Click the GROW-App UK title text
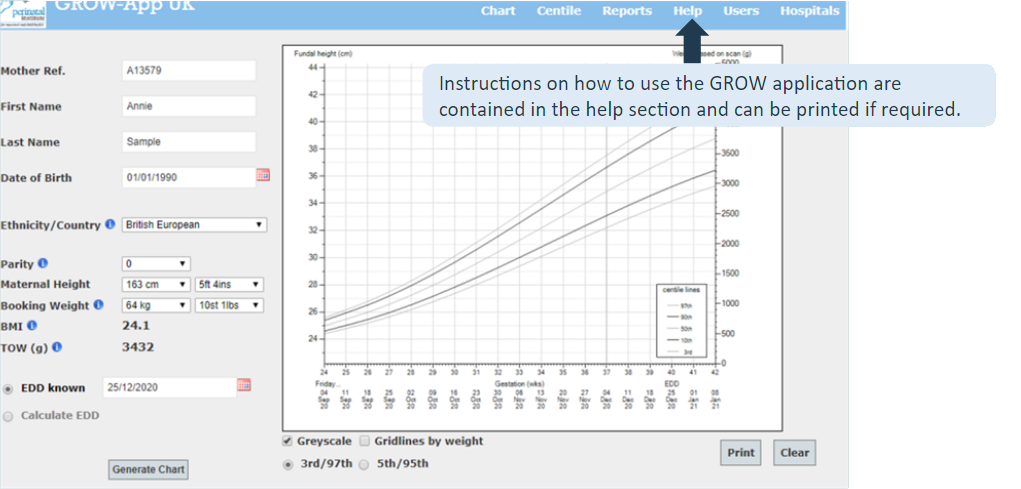Viewport: 1021px width, 489px height. pos(124,8)
